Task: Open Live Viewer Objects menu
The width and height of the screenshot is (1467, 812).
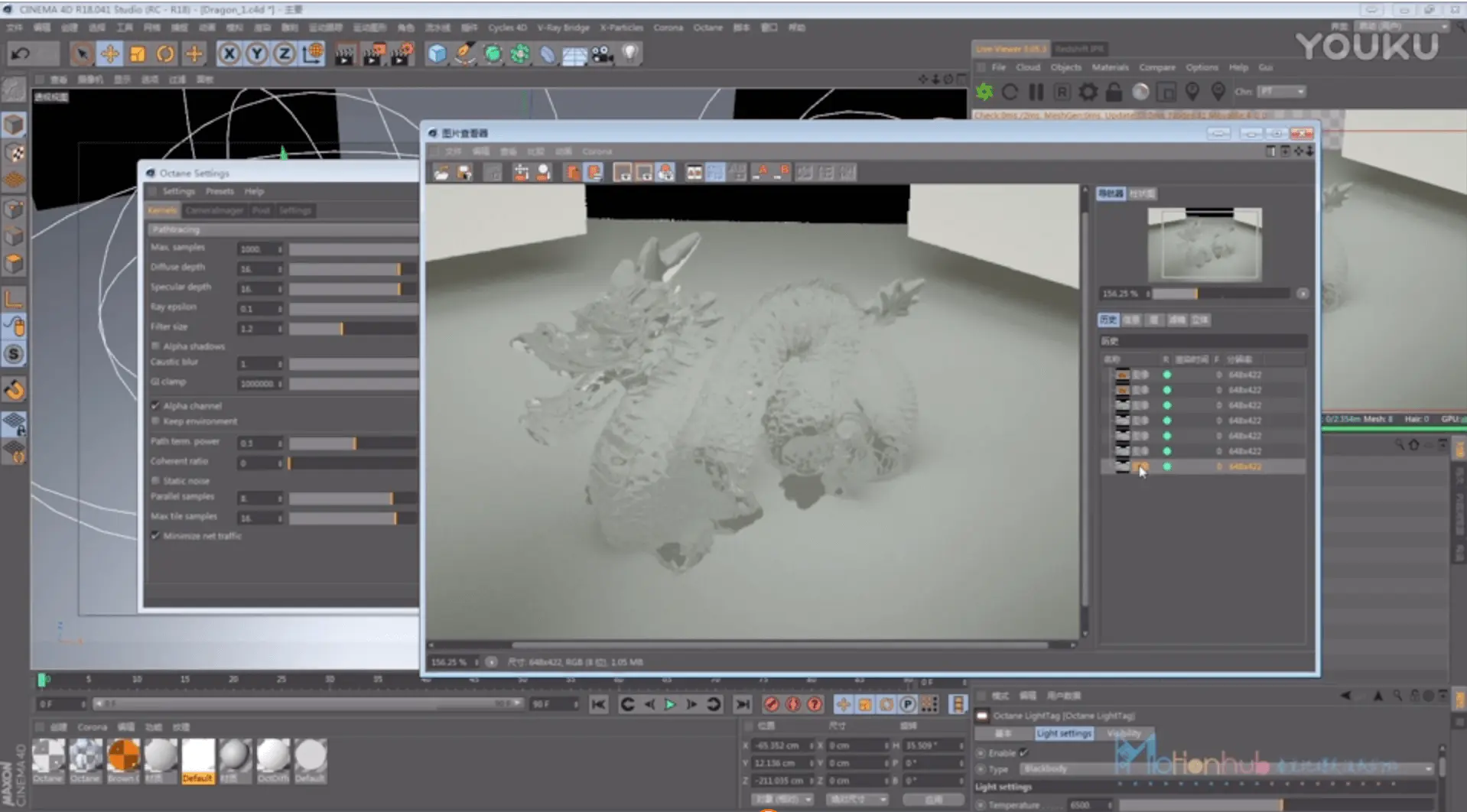Action: (1066, 67)
